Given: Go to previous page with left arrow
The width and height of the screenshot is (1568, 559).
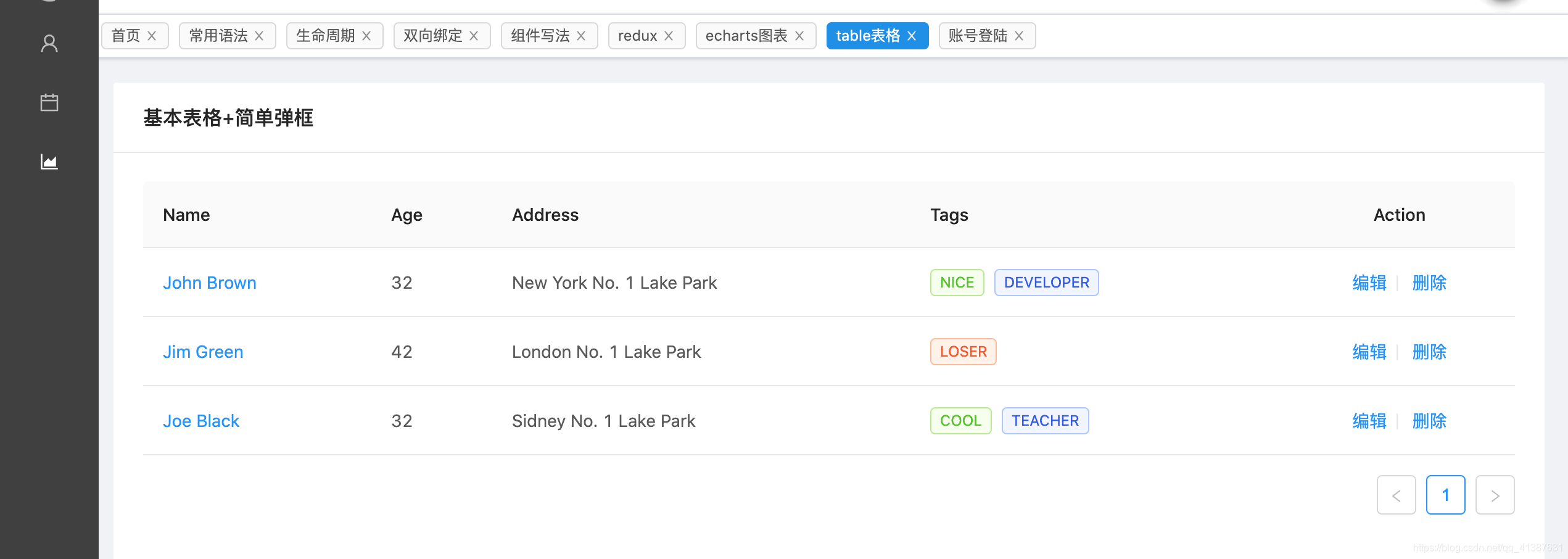Looking at the screenshot, I should (1396, 494).
